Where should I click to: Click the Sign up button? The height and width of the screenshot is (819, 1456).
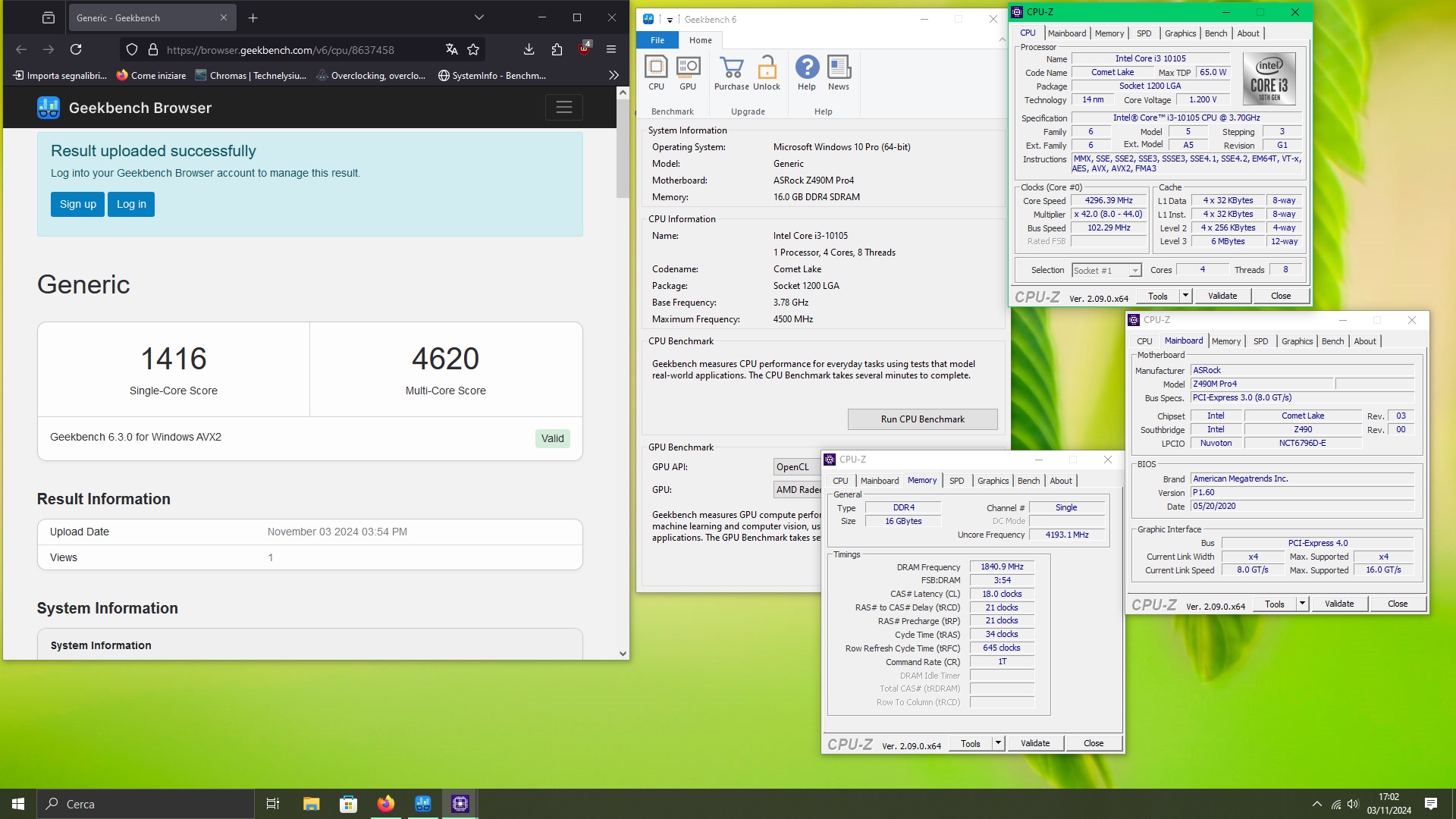78,204
